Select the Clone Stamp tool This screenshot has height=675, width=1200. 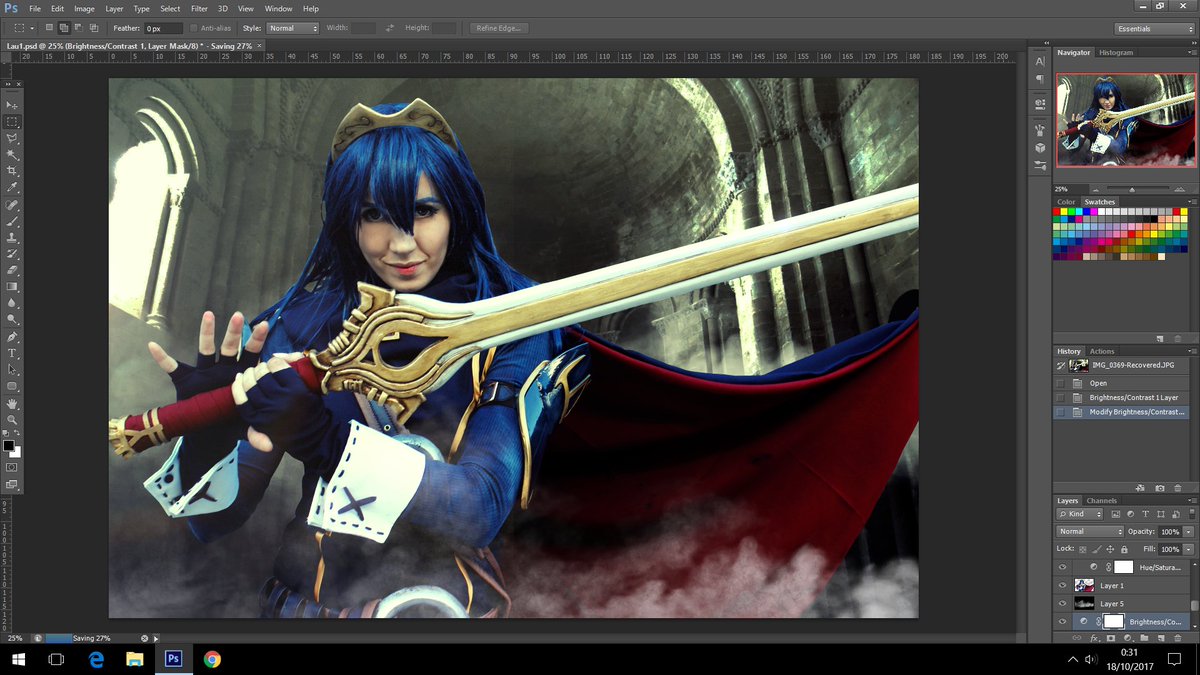12,238
